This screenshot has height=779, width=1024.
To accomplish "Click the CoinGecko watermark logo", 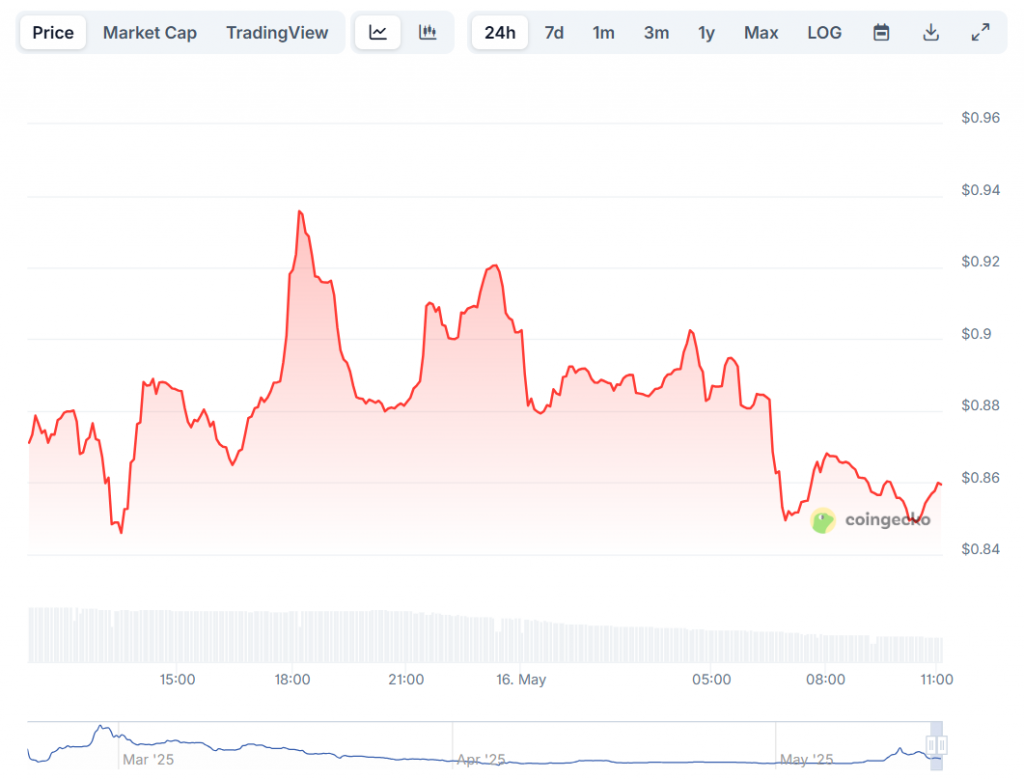I will click(x=870, y=520).
